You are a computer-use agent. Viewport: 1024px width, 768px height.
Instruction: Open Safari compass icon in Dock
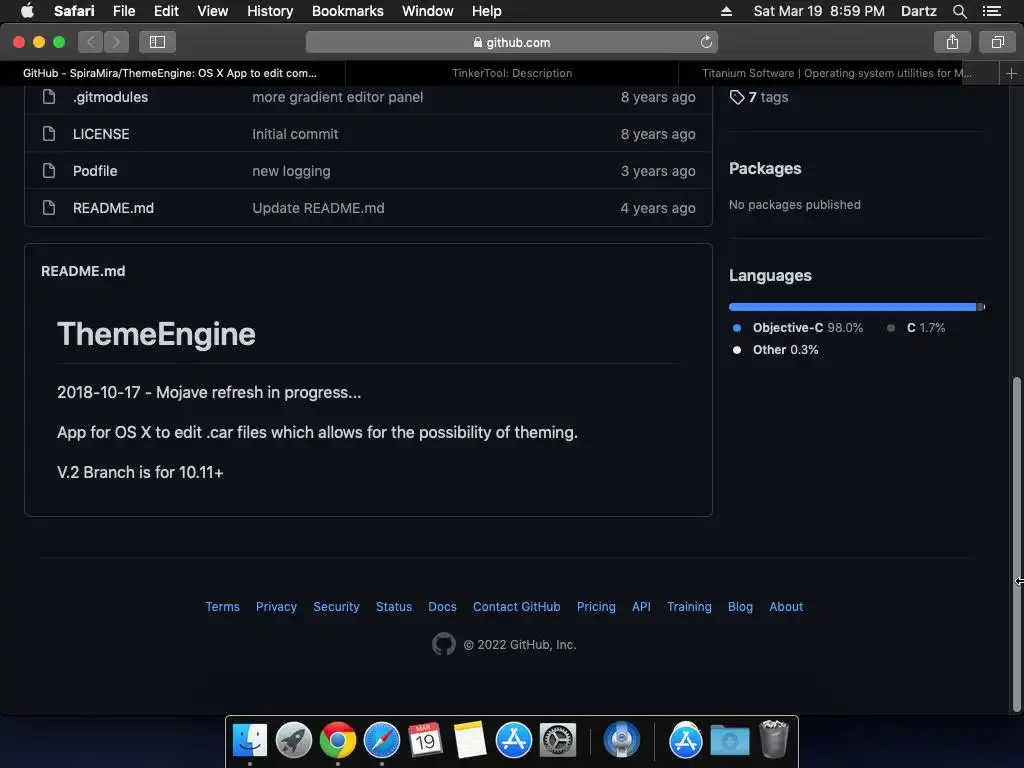(x=381, y=740)
